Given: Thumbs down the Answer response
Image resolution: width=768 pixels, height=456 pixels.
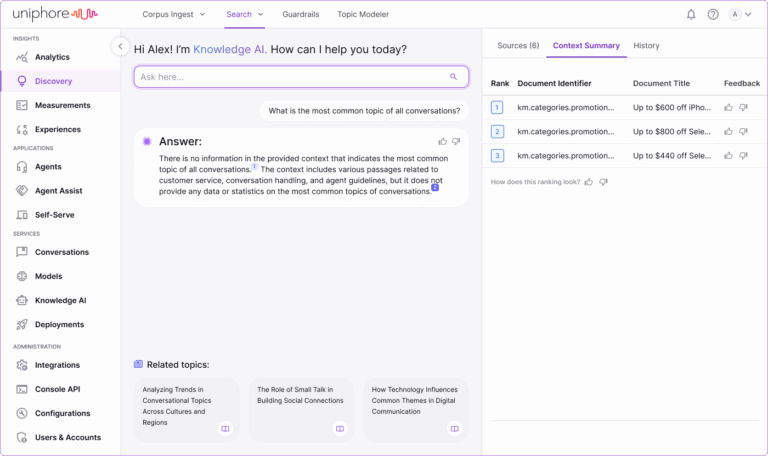Looking at the screenshot, I should point(456,141).
